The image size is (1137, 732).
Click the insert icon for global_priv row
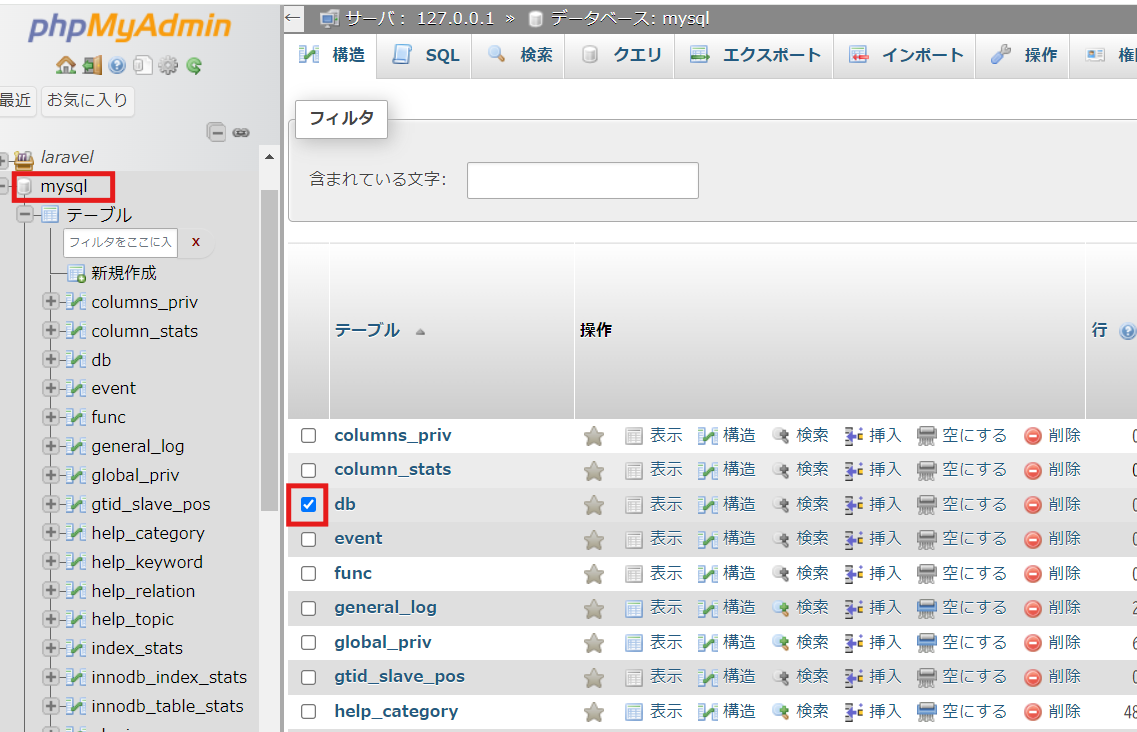[x=853, y=643]
